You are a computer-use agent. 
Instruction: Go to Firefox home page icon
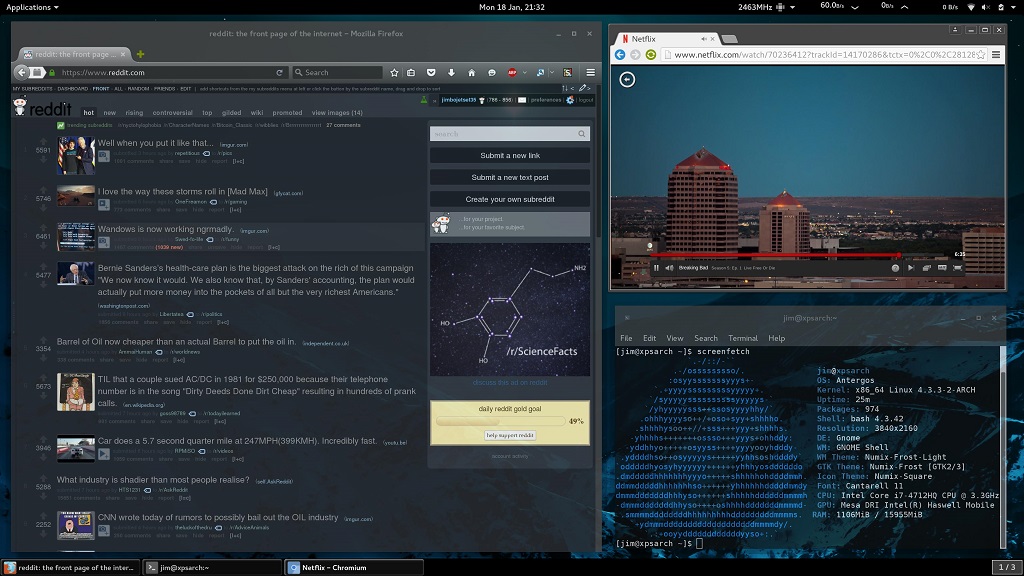(x=472, y=72)
